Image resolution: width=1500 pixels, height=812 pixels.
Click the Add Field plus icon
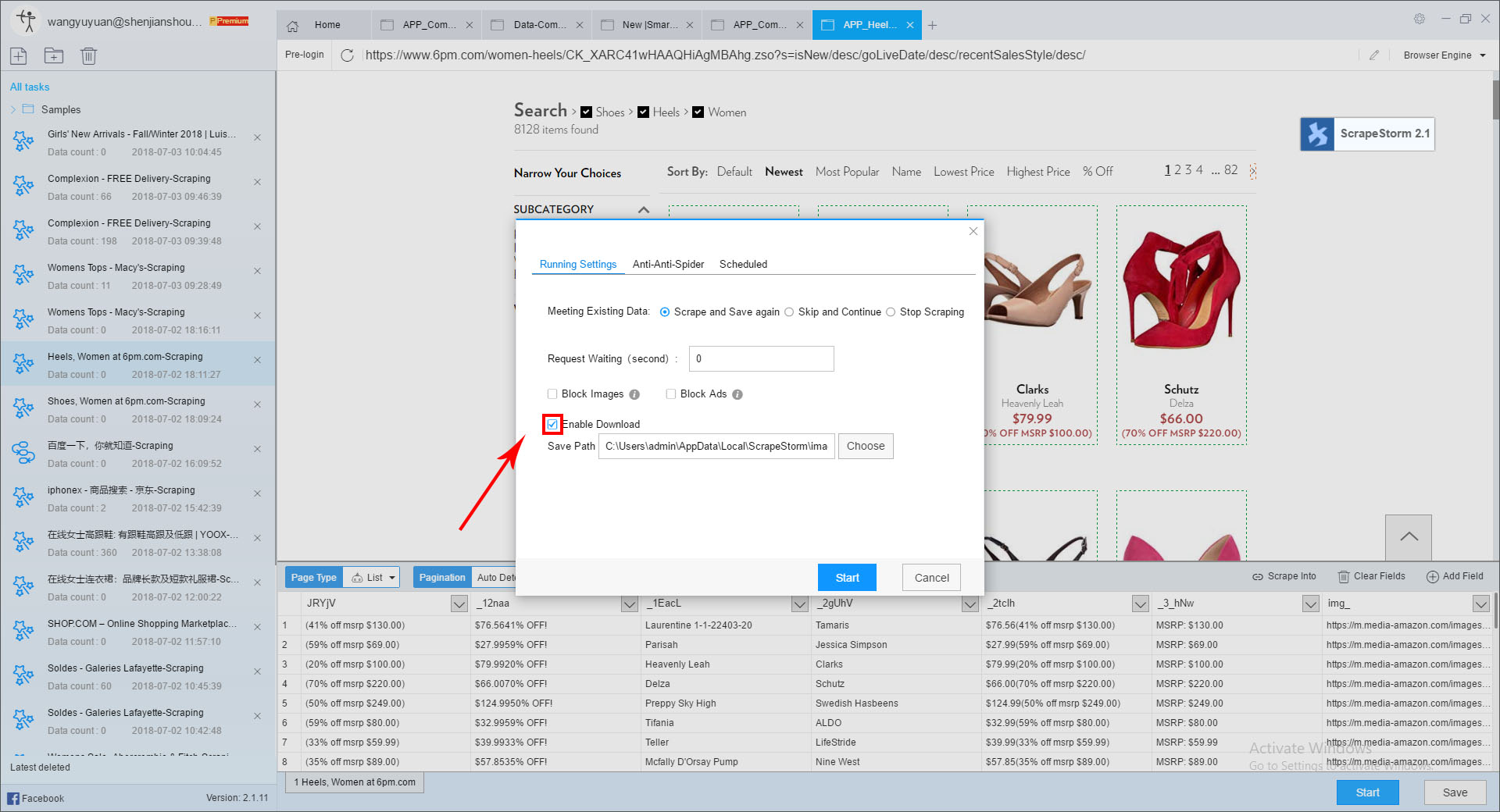click(x=1433, y=577)
